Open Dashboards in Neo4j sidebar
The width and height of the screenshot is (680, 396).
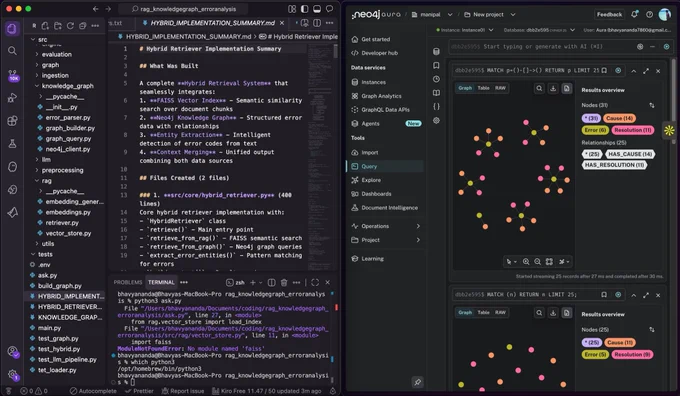pyautogui.click(x=376, y=194)
